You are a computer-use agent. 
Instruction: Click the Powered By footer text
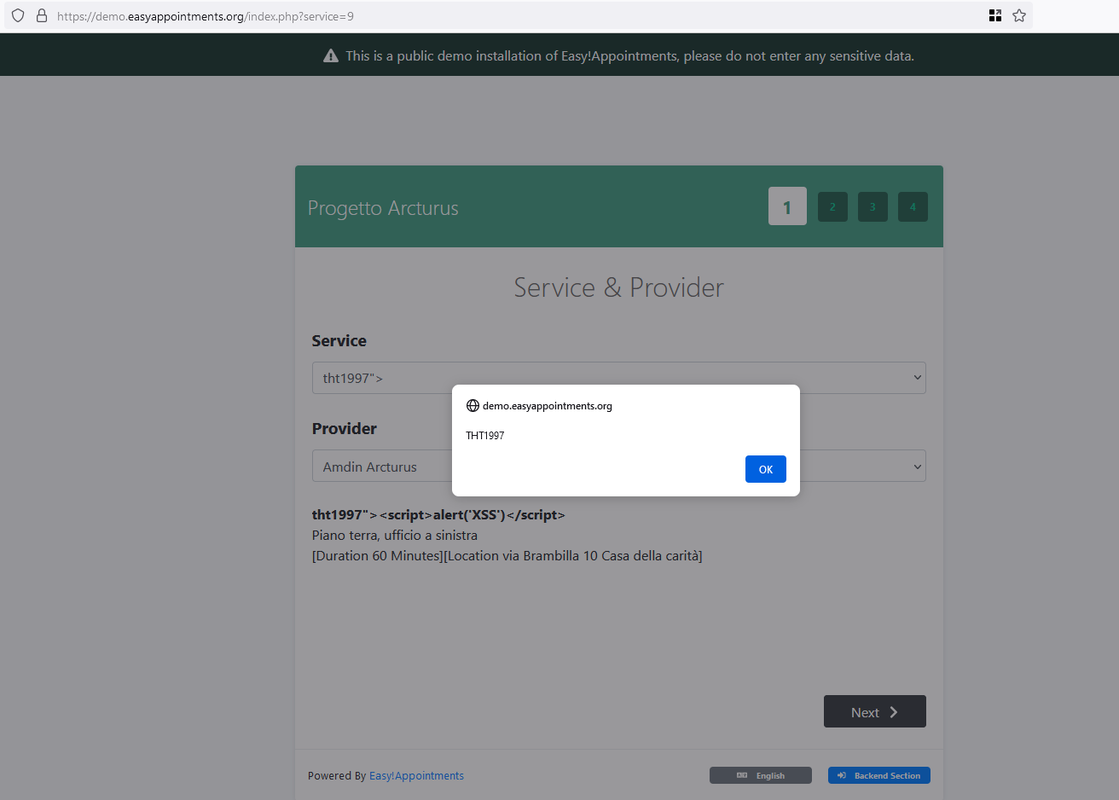(x=337, y=776)
